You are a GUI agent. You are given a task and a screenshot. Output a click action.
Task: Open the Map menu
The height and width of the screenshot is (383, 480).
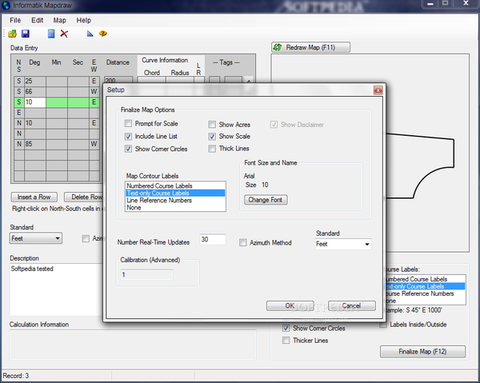click(x=60, y=20)
